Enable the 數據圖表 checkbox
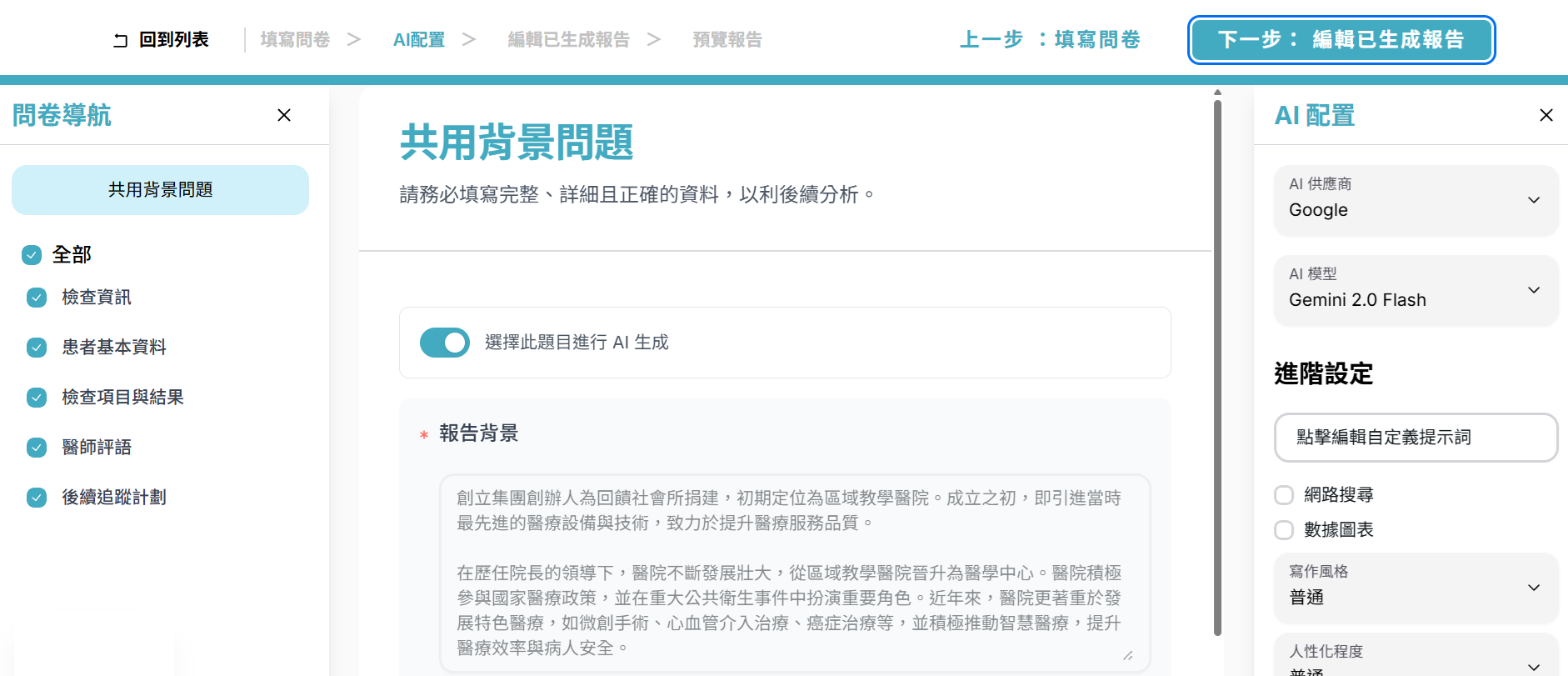 coord(1284,530)
